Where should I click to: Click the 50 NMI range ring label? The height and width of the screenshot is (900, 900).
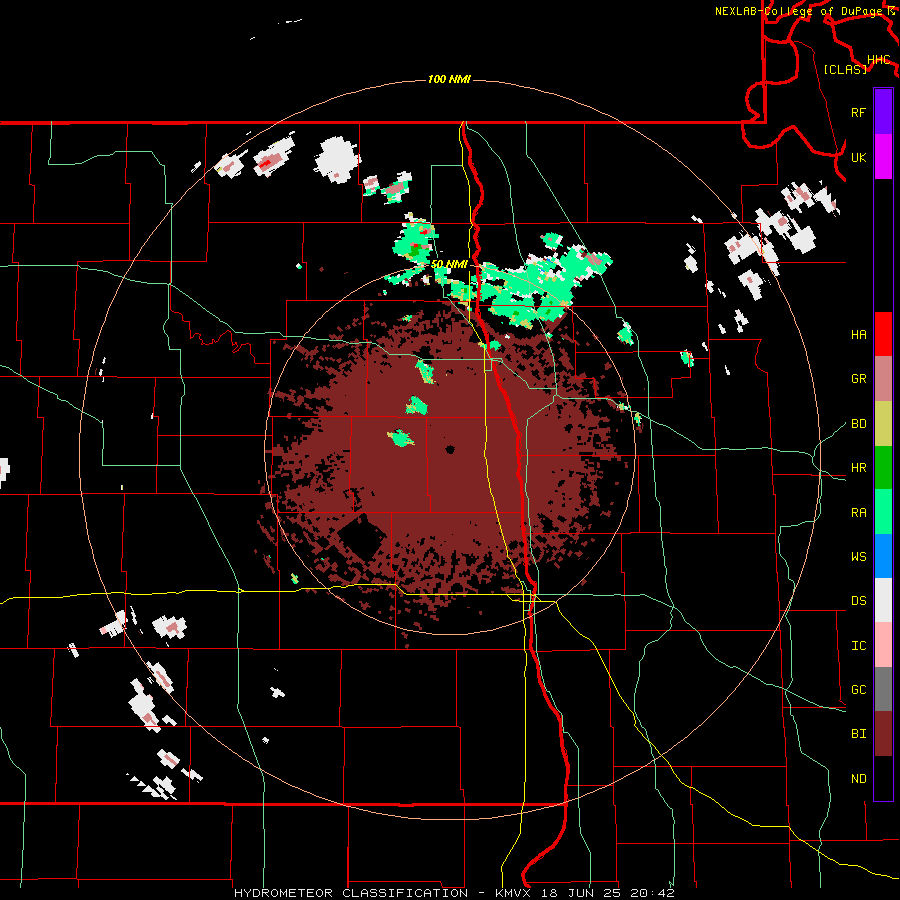pyautogui.click(x=449, y=264)
